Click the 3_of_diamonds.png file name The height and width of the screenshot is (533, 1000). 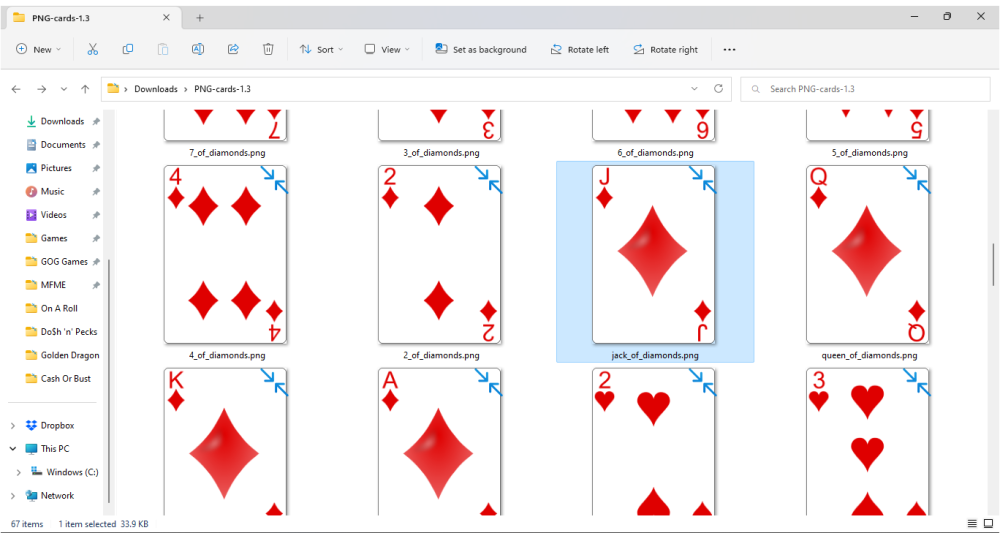click(x=441, y=153)
